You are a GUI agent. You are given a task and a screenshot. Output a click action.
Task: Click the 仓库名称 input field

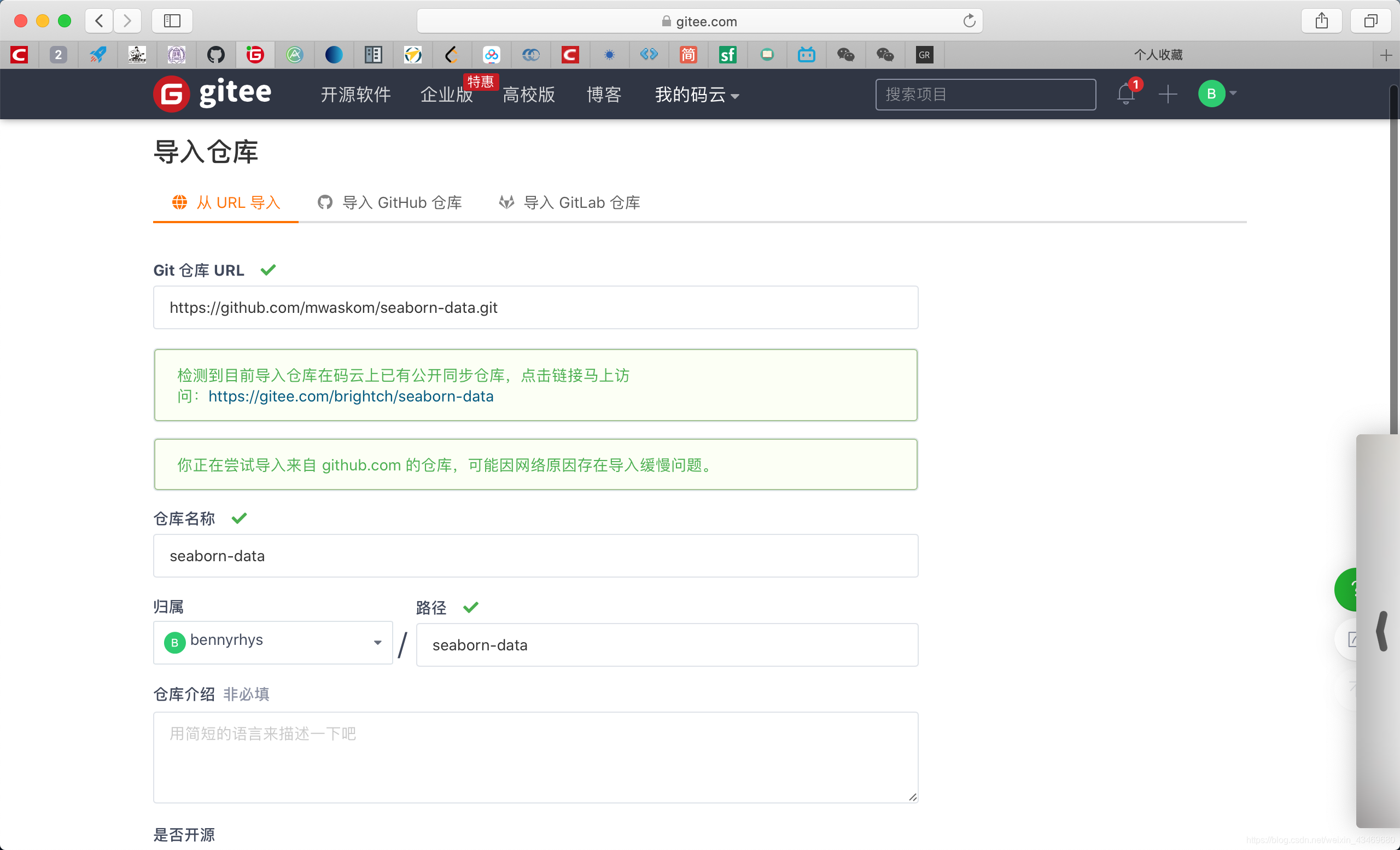pyautogui.click(x=535, y=556)
